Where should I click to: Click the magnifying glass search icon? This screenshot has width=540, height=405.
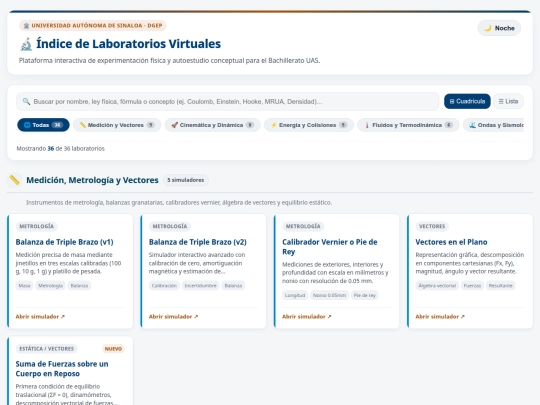[x=26, y=101]
